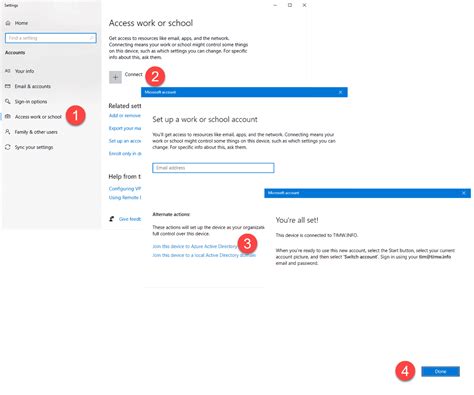The height and width of the screenshot is (395, 474).
Task: Maximize the Settings window
Action: coord(290,5)
